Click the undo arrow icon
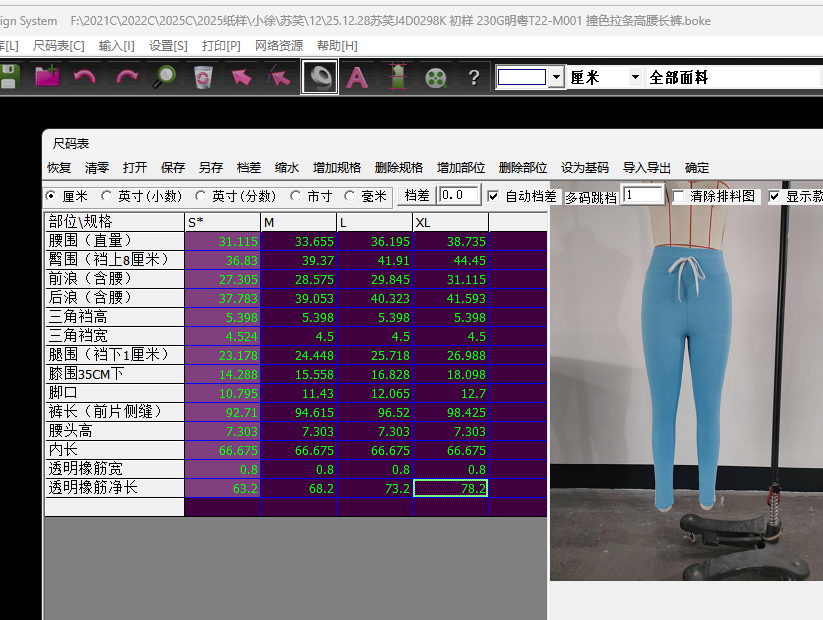This screenshot has width=823, height=620. tap(85, 77)
